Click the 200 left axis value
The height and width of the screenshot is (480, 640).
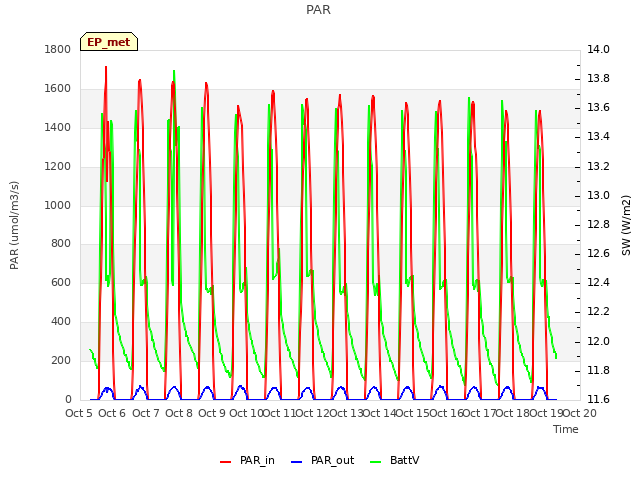point(61,360)
